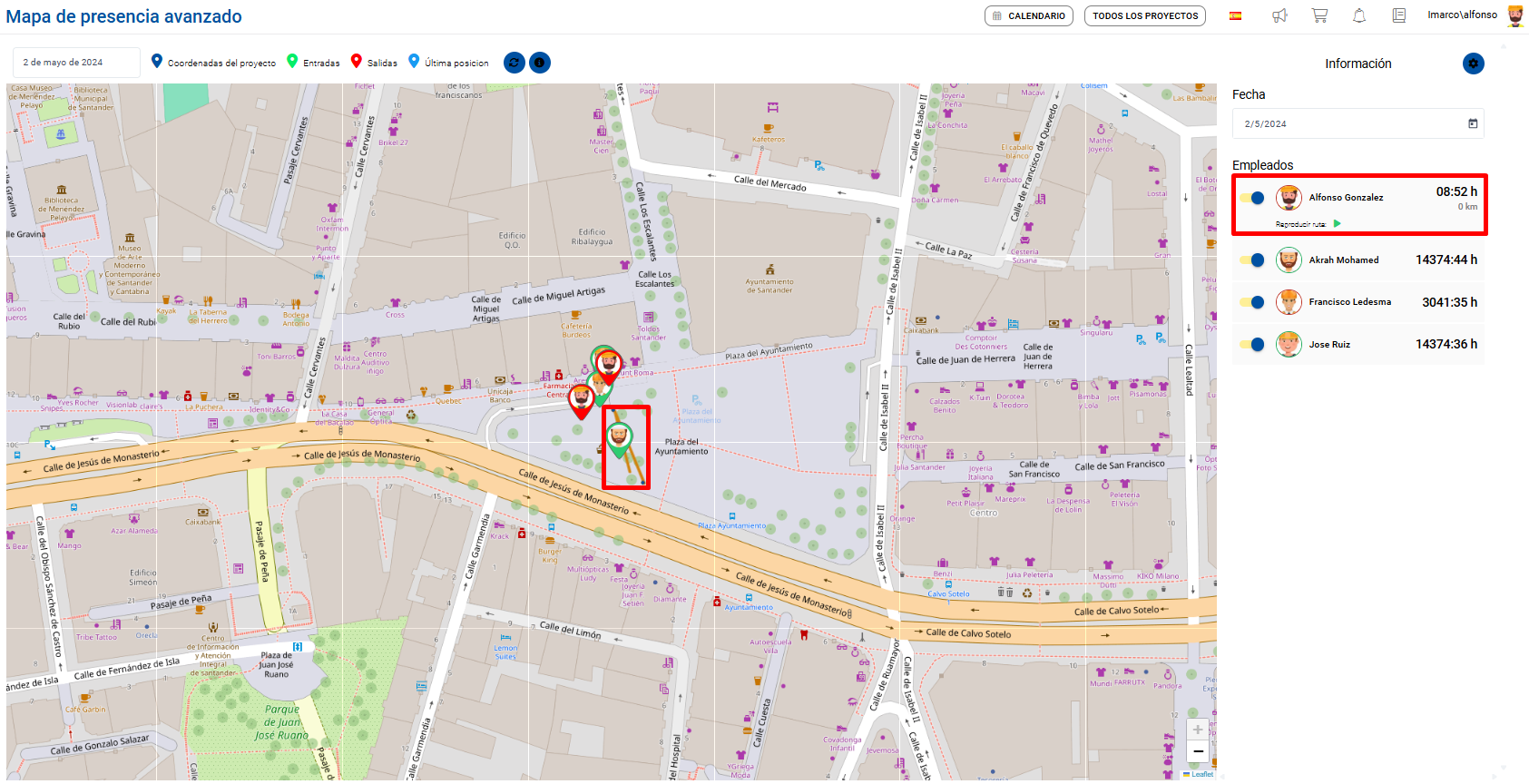Image resolution: width=1529 pixels, height=784 pixels.
Task: Zoom in on the map
Action: [x=1198, y=730]
